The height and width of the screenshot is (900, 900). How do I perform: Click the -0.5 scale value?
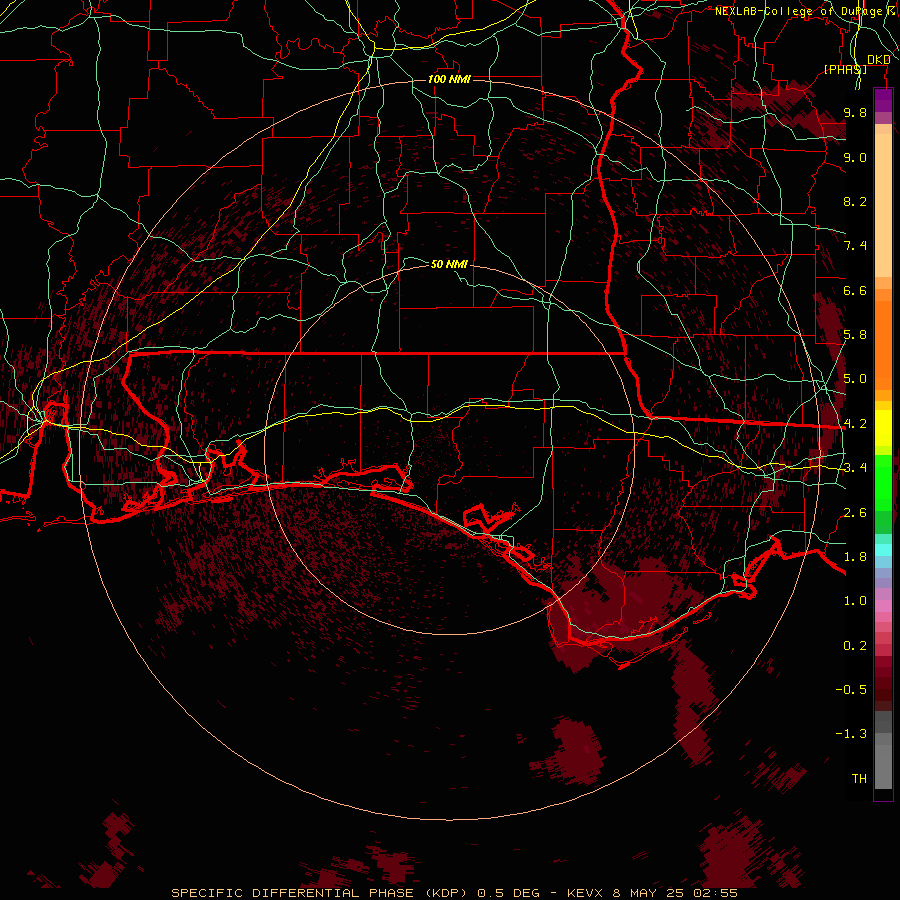(851, 690)
